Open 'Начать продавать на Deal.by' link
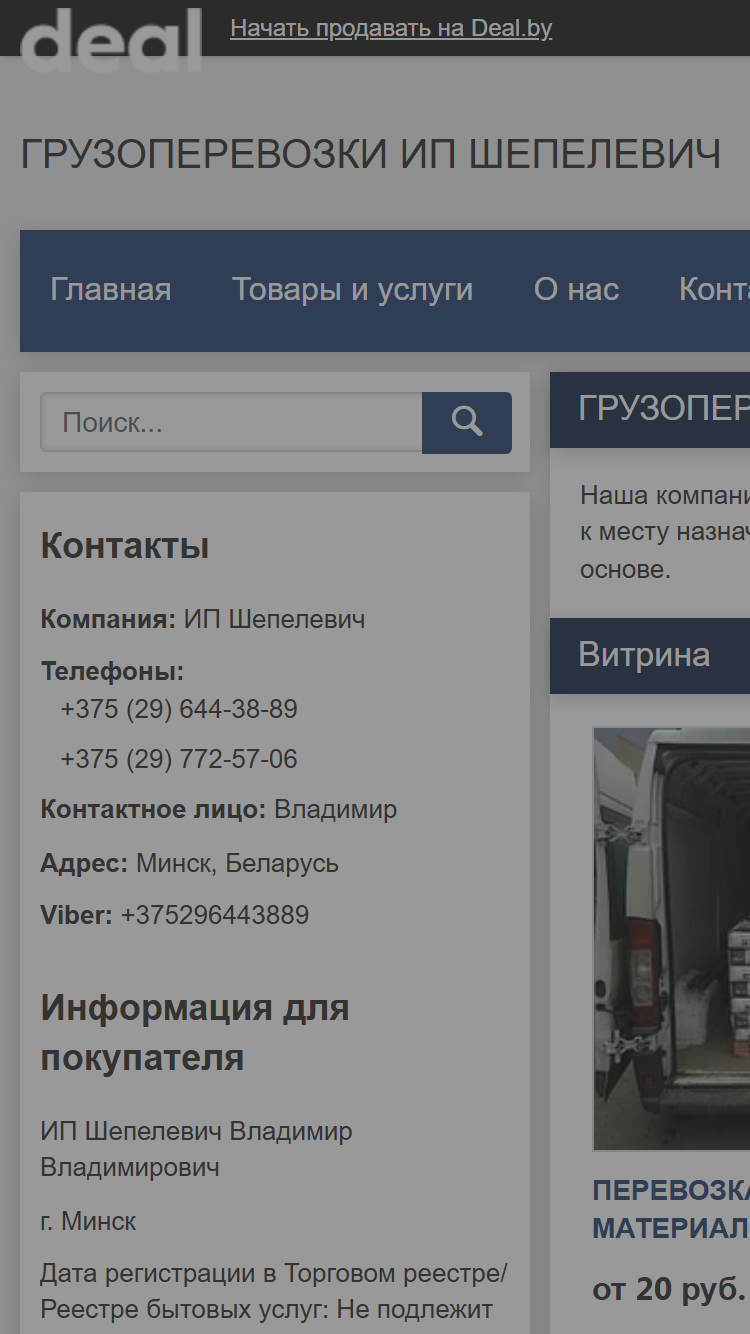 click(x=391, y=28)
